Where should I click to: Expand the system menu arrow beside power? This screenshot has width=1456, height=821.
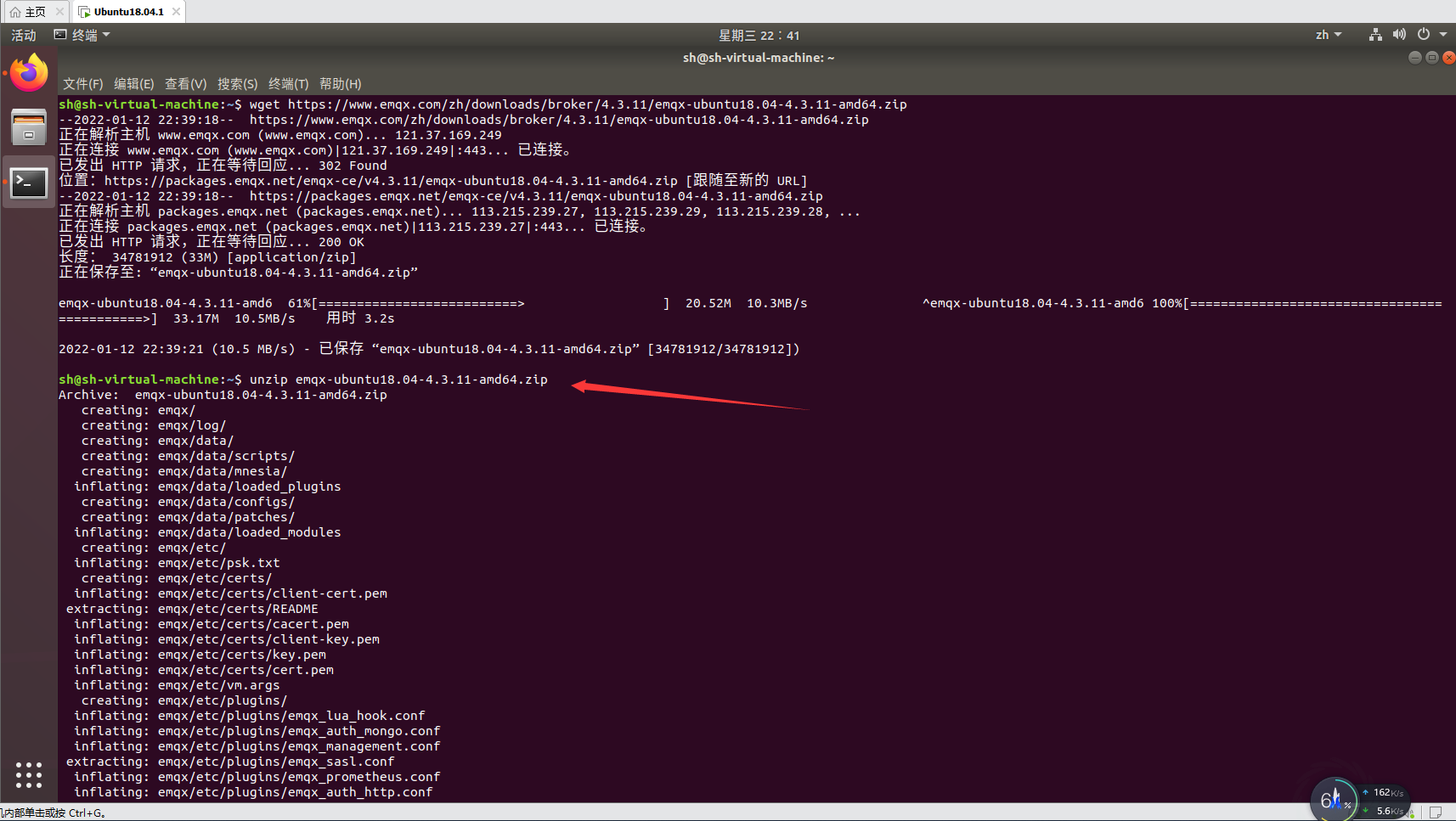point(1443,35)
